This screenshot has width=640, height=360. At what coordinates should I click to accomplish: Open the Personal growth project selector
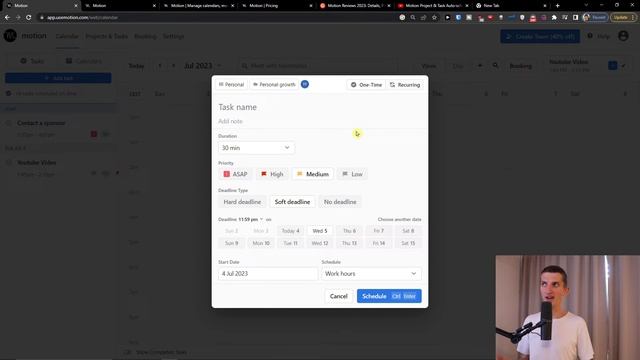[x=274, y=84]
